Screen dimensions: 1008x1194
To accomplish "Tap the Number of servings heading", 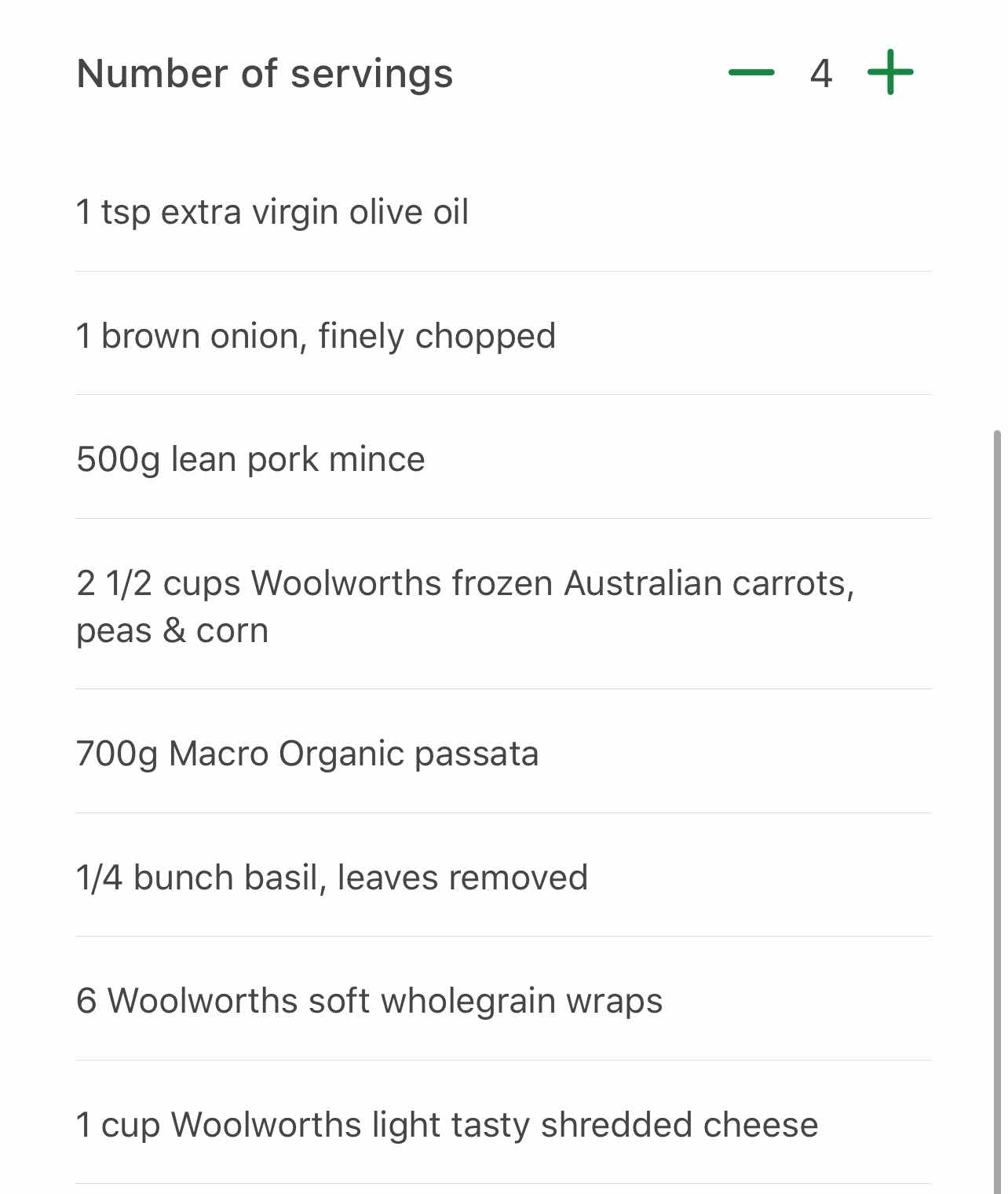I will point(265,75).
